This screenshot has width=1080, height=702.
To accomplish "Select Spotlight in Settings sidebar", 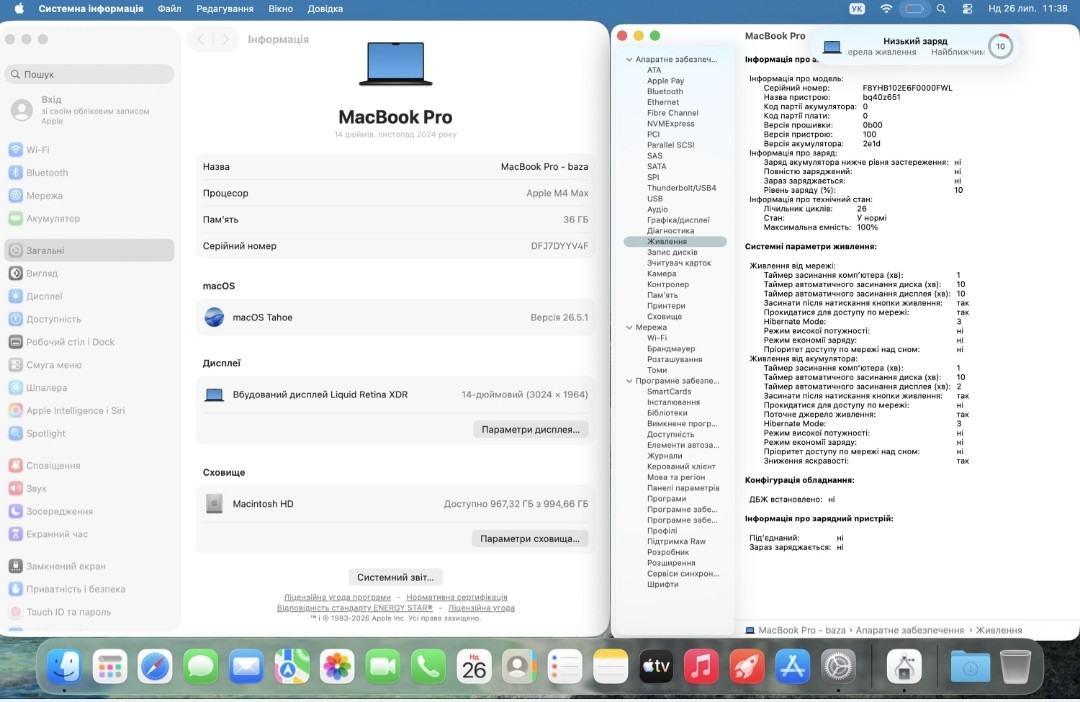I will click(x=90, y=433).
